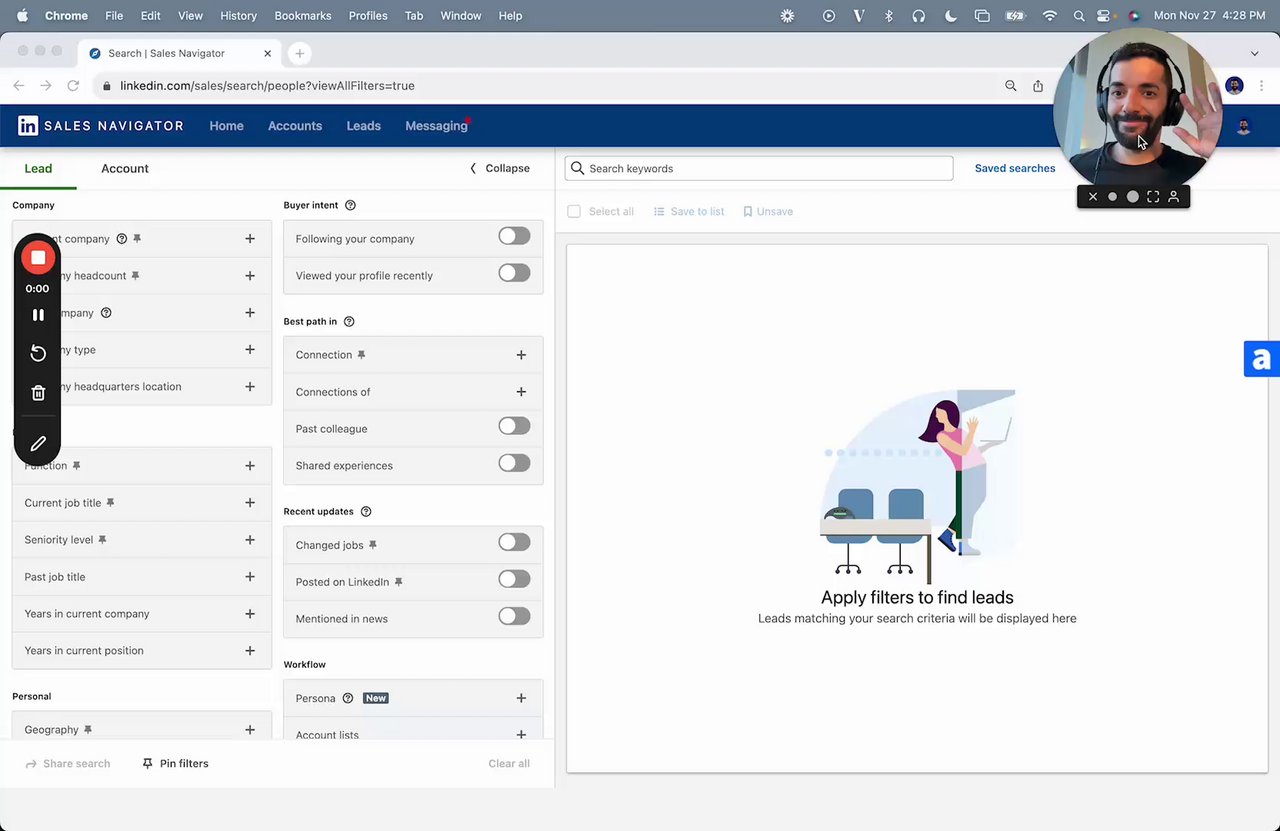
Task: Click the pin icon beside Seniority level
Action: tap(102, 540)
